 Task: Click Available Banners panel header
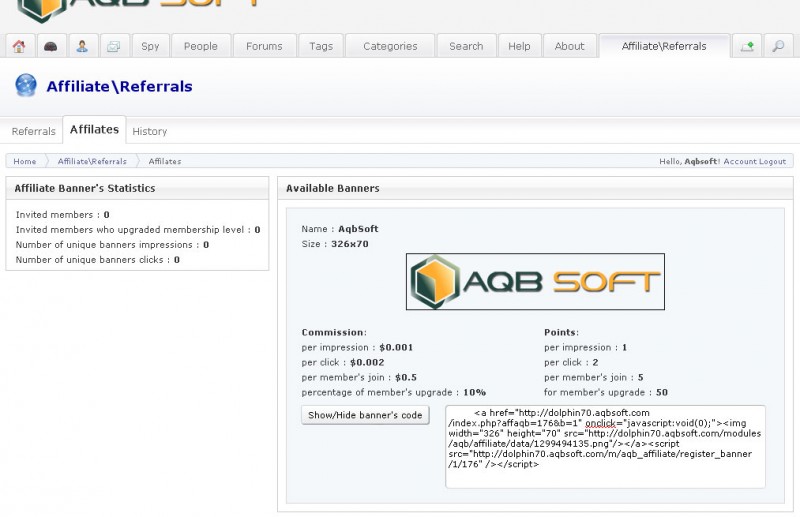tap(535, 188)
